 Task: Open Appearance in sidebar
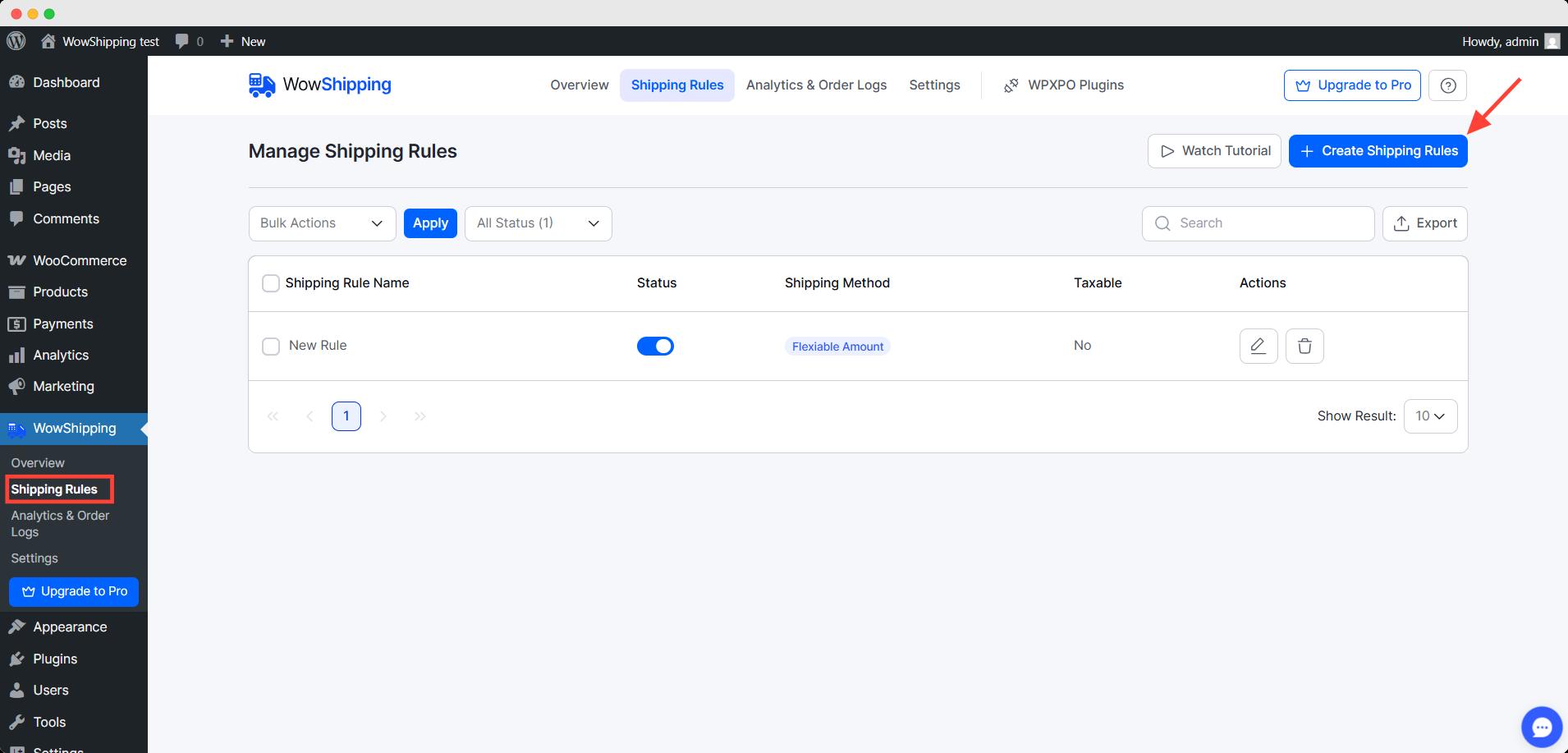click(x=74, y=627)
